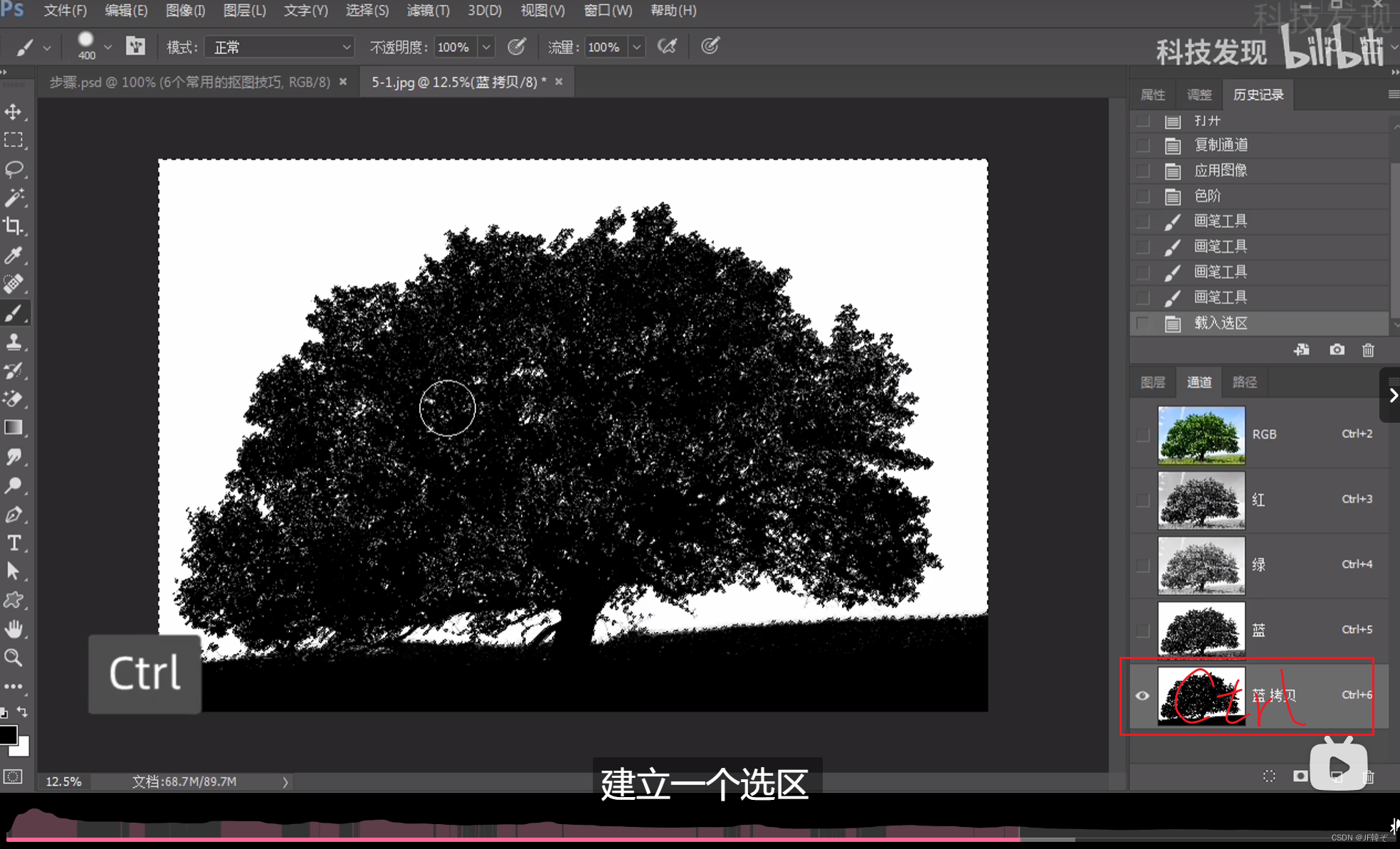Screen dimensions: 1400x849
Task: Hide the 蓝 拷贝 channel eye icon
Action: (1142, 695)
